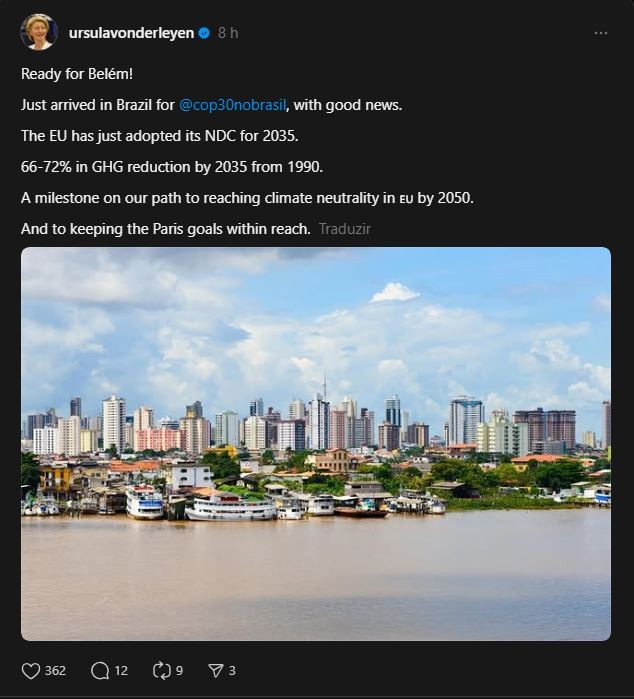Share the post with the paper plane icon

(x=215, y=671)
